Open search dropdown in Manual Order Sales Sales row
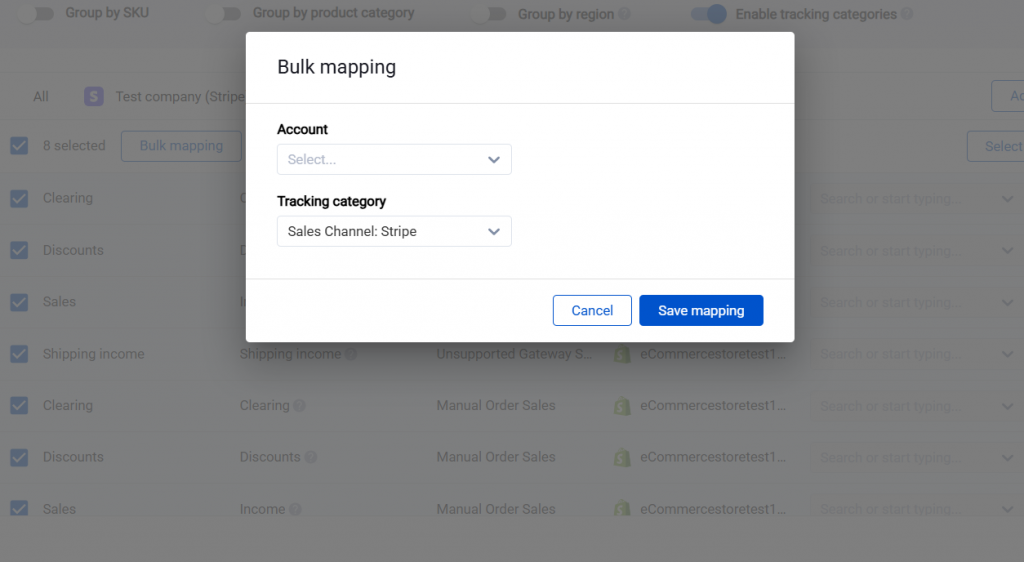The image size is (1024, 562). point(917,507)
